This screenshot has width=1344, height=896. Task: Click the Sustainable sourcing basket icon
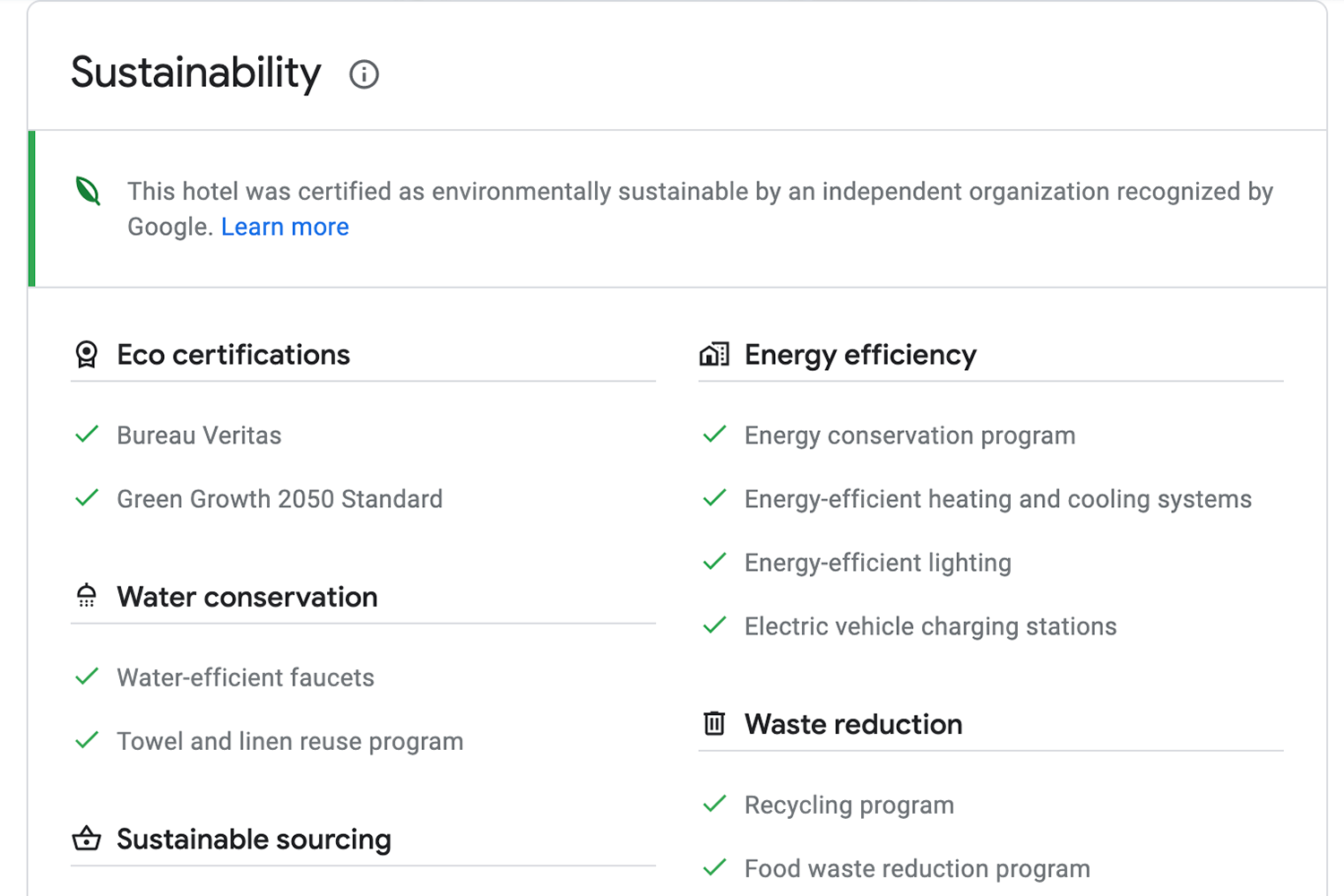[x=87, y=839]
